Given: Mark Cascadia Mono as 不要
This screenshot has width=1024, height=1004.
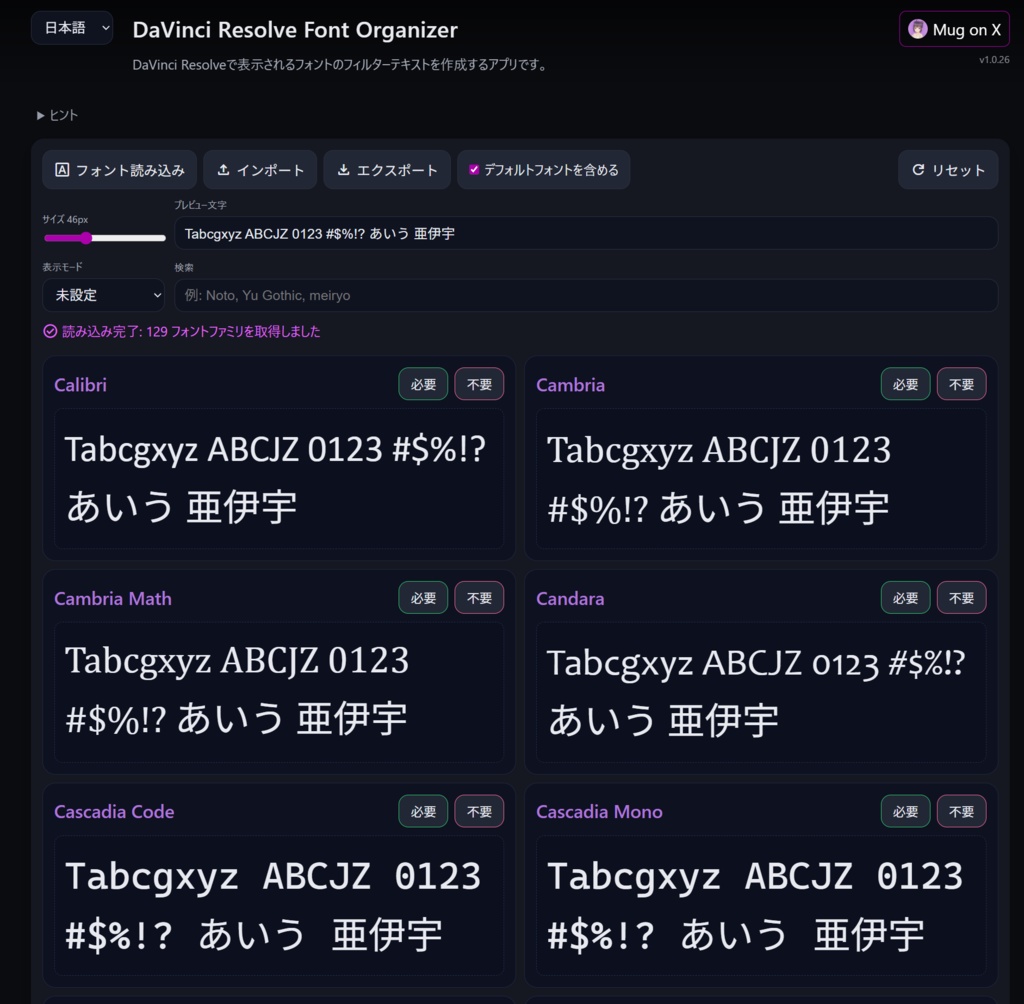Looking at the screenshot, I should coord(961,811).
